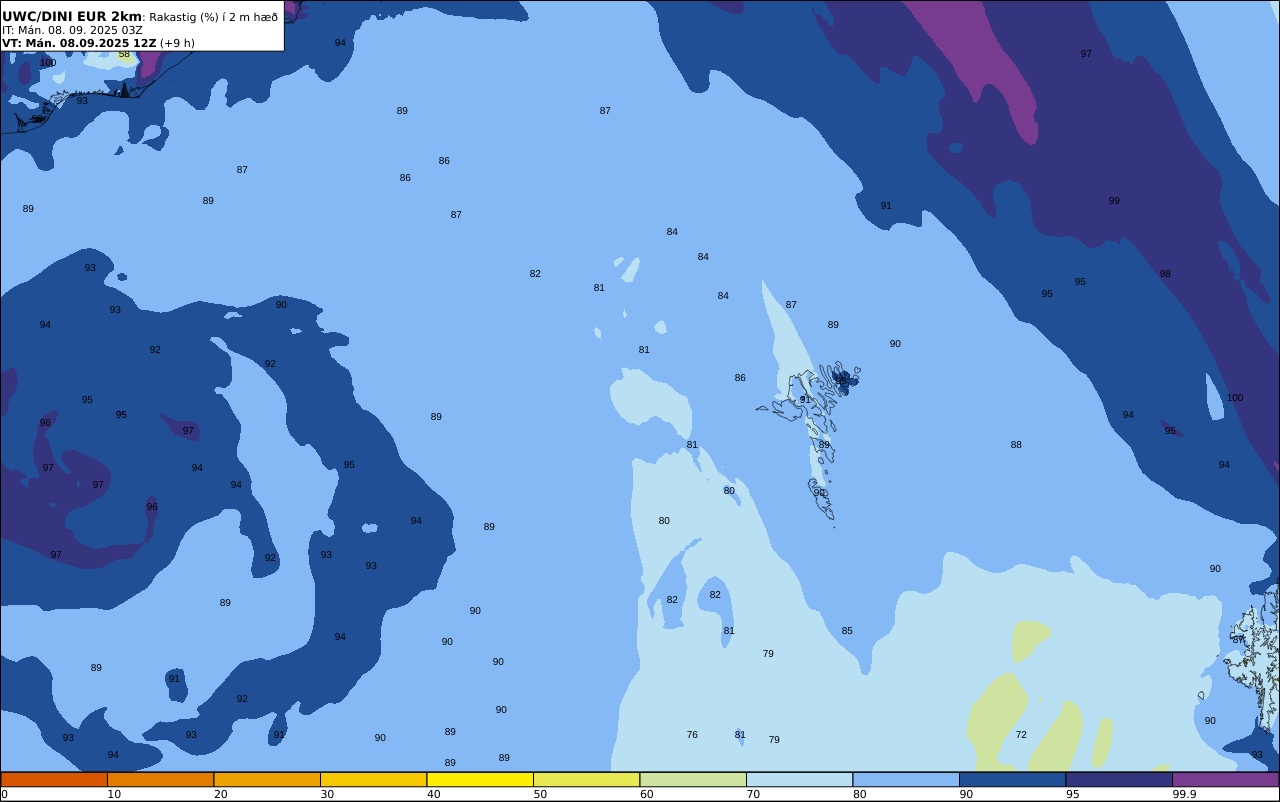This screenshot has height=802, width=1280.
Task: Select the legend scale label '20'
Action: point(220,794)
